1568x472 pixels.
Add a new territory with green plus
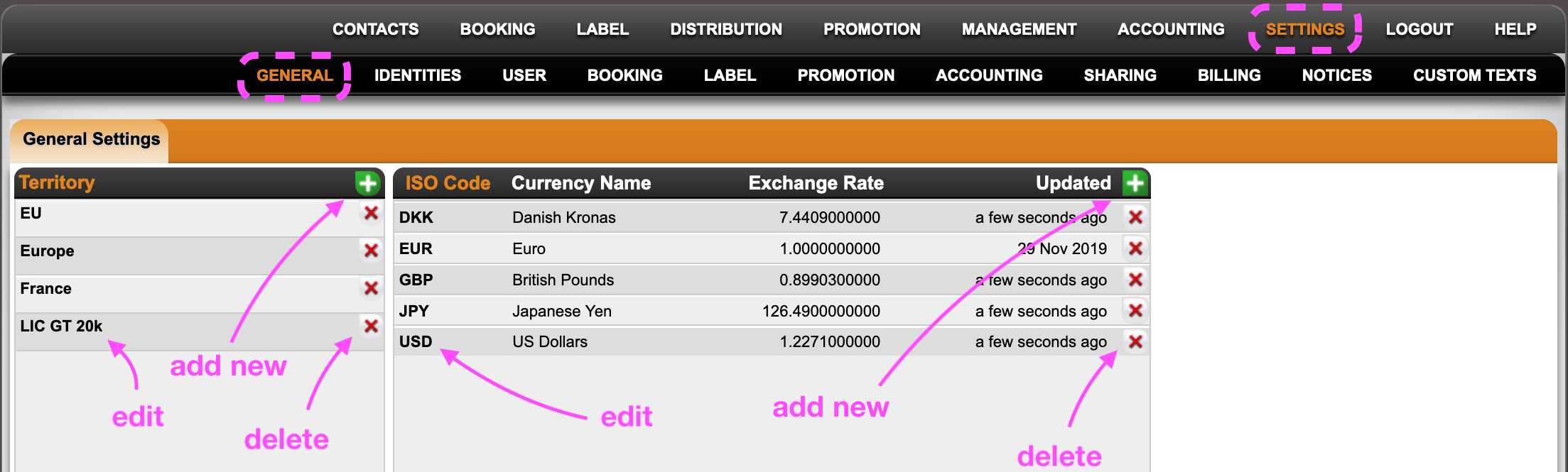[x=367, y=183]
